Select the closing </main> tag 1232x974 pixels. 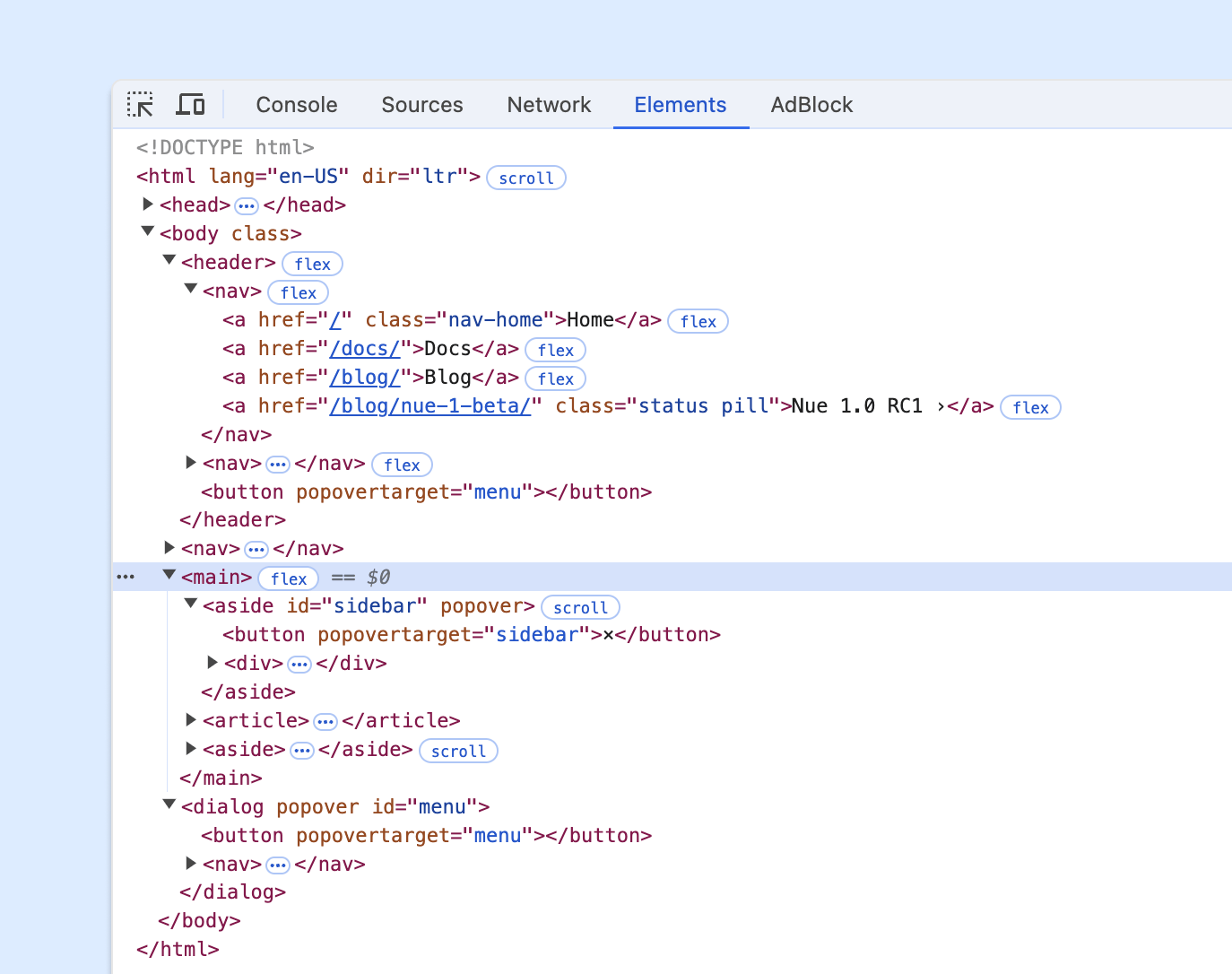[x=221, y=778]
